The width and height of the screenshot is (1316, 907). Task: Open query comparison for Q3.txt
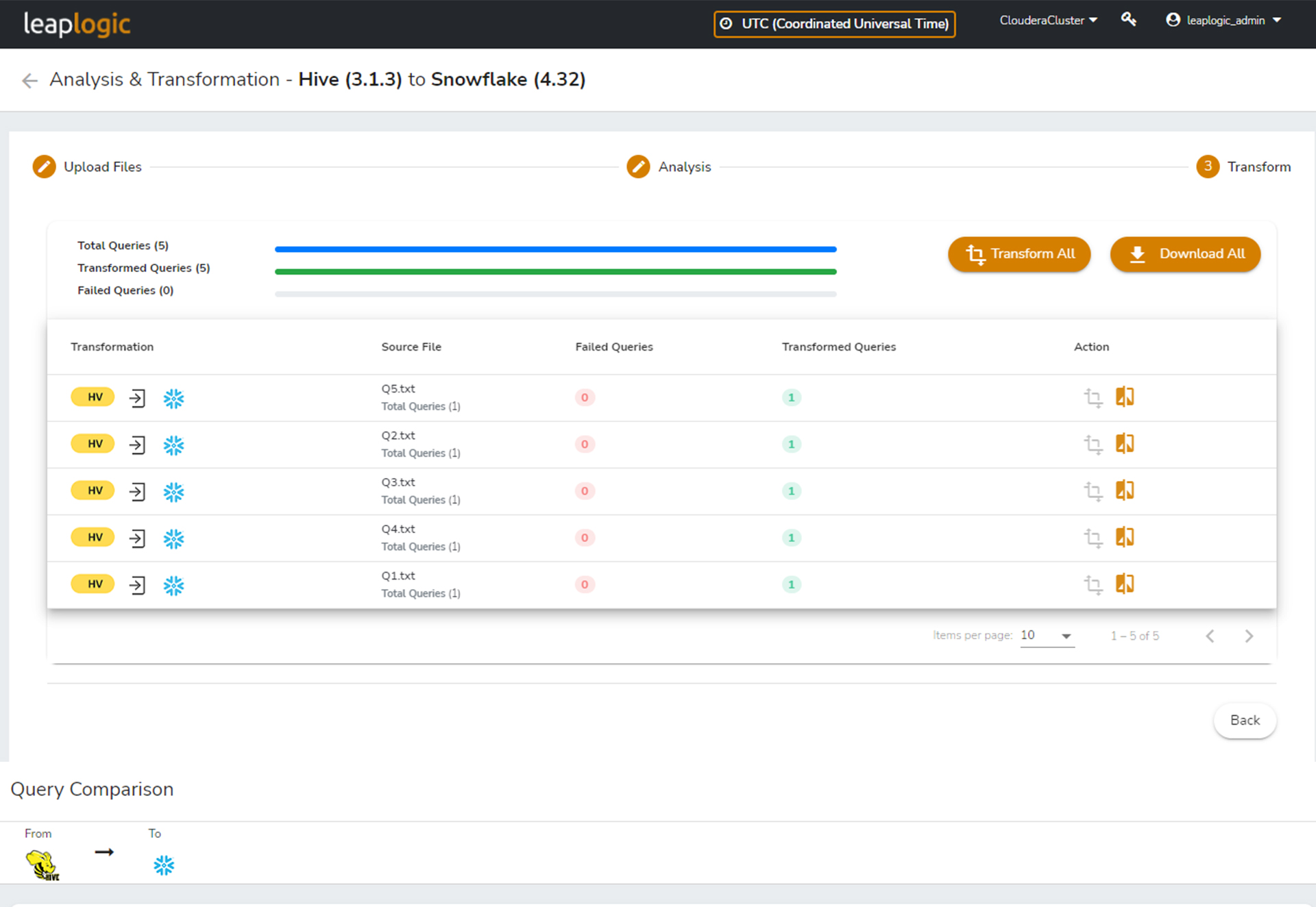[x=1125, y=490]
